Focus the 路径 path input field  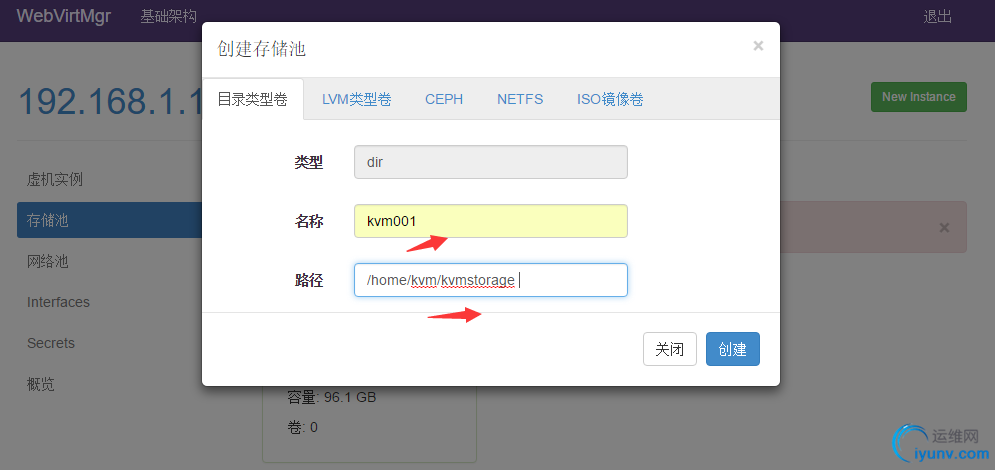490,280
